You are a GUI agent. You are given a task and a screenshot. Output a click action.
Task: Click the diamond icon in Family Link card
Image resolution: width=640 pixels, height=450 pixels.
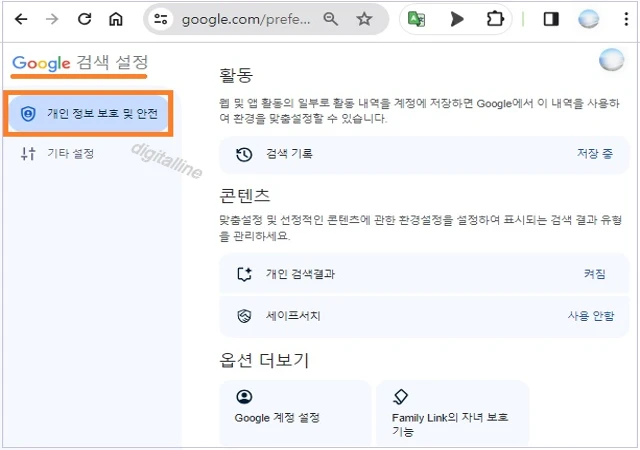400,396
